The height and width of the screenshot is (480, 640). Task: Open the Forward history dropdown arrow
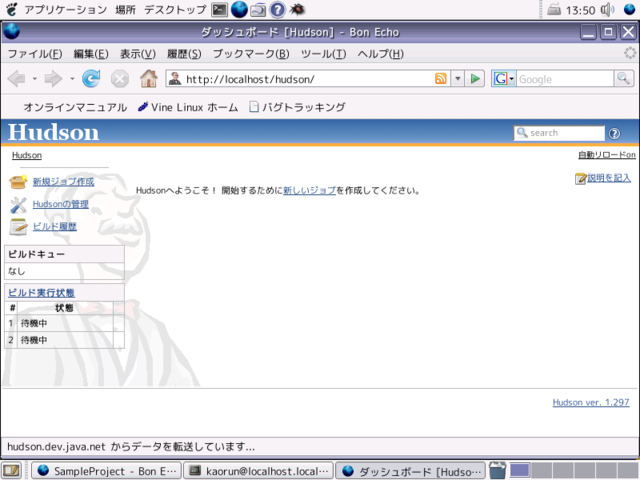(72, 78)
